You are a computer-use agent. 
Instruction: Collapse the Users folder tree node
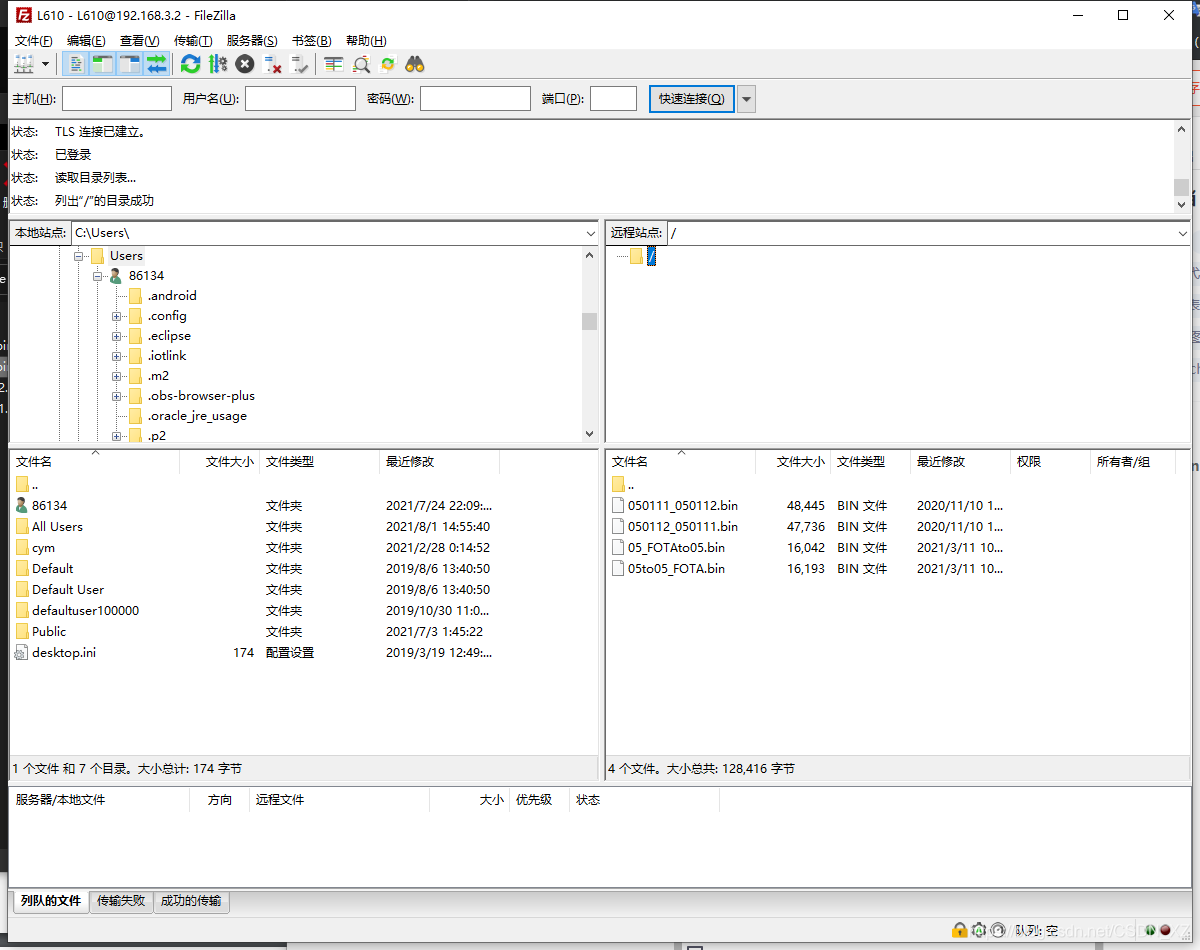tap(78, 256)
